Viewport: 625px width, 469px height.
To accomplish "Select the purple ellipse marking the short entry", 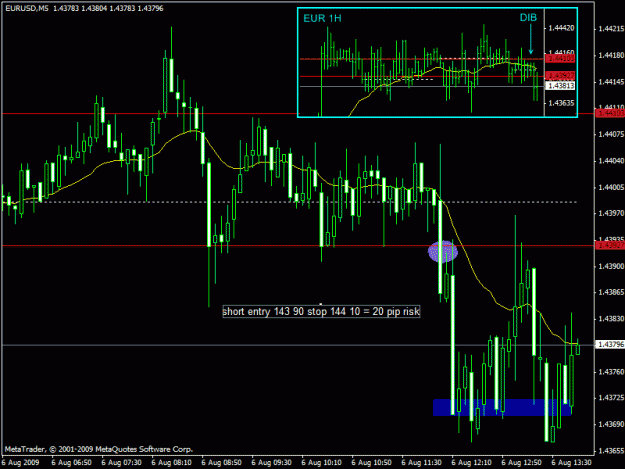I will pyautogui.click(x=443, y=251).
